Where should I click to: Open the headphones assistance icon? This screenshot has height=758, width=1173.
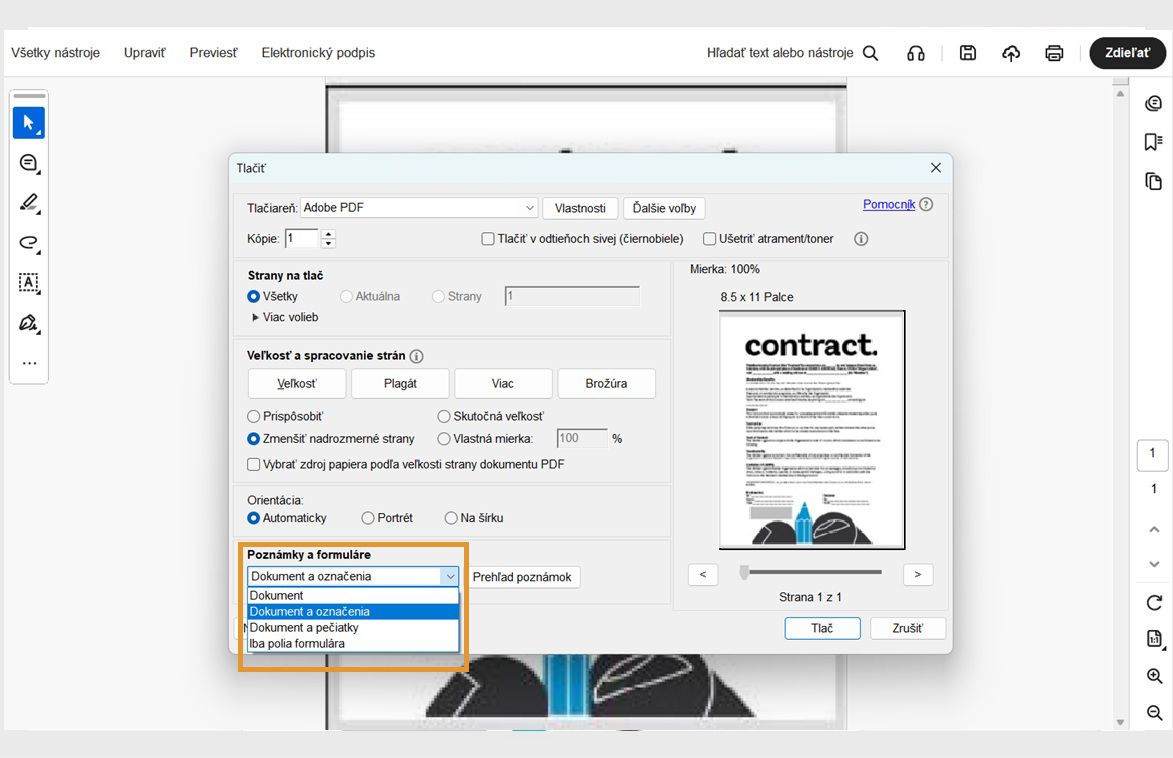[916, 53]
